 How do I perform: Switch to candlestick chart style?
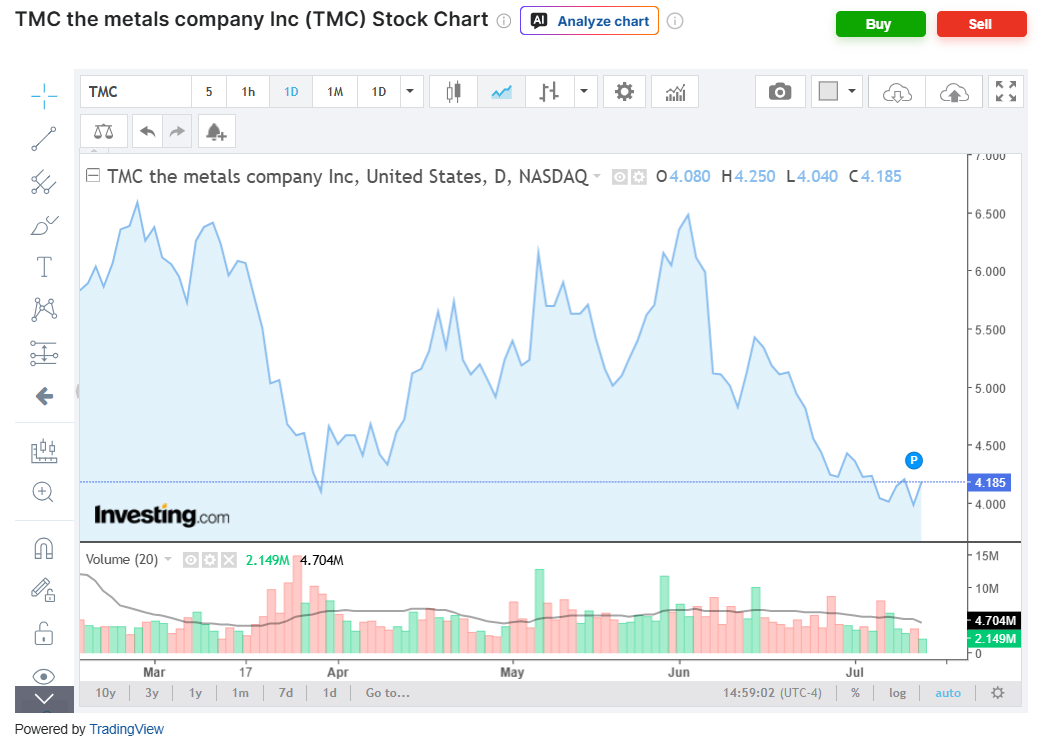point(454,92)
